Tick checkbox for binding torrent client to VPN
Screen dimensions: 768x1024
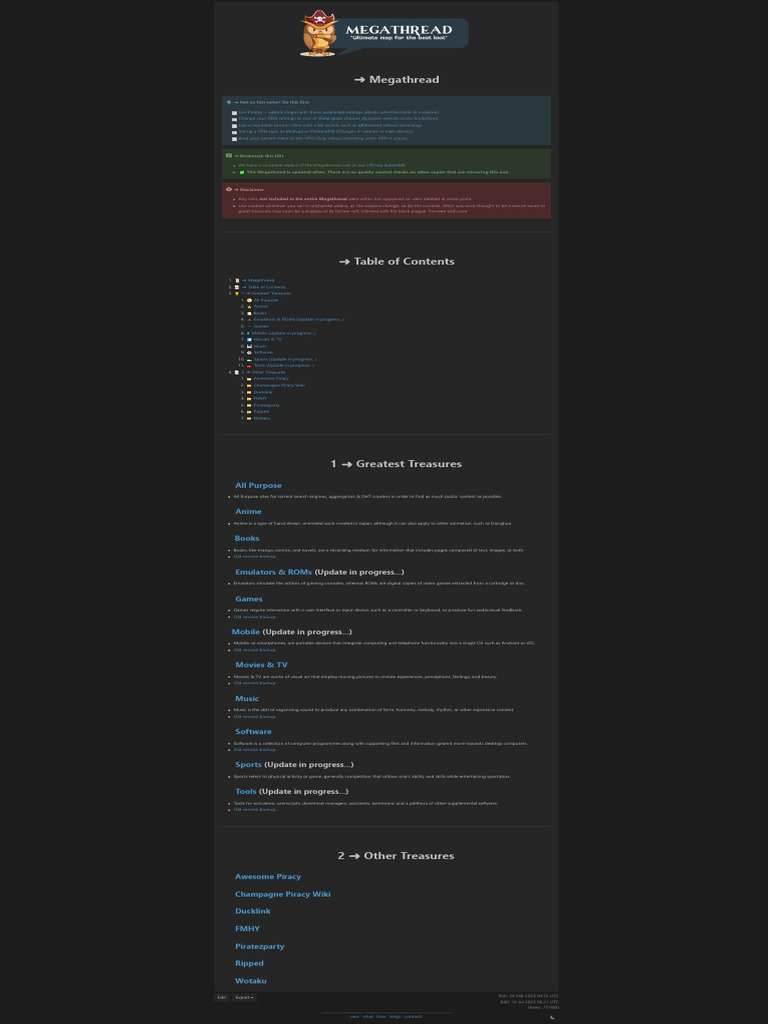pos(234,139)
